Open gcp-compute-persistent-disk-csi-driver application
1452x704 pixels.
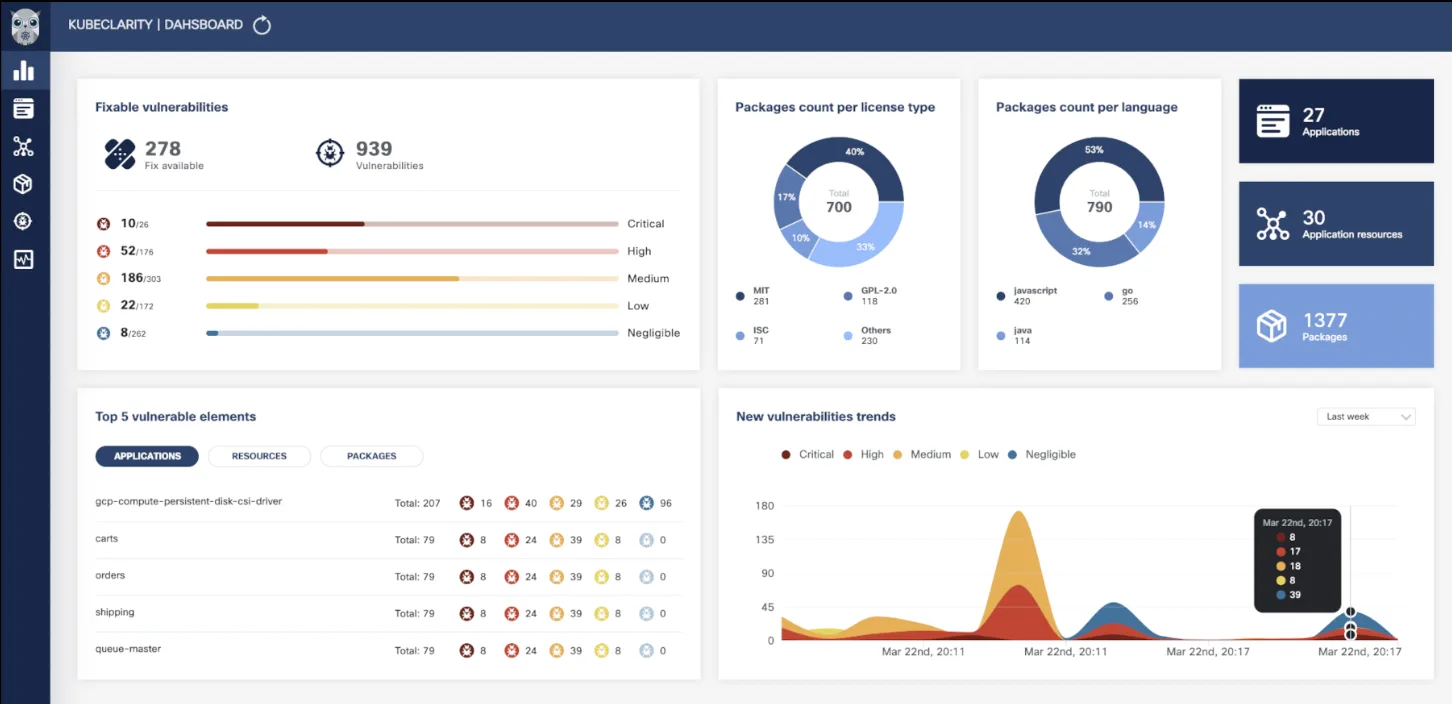(x=189, y=501)
